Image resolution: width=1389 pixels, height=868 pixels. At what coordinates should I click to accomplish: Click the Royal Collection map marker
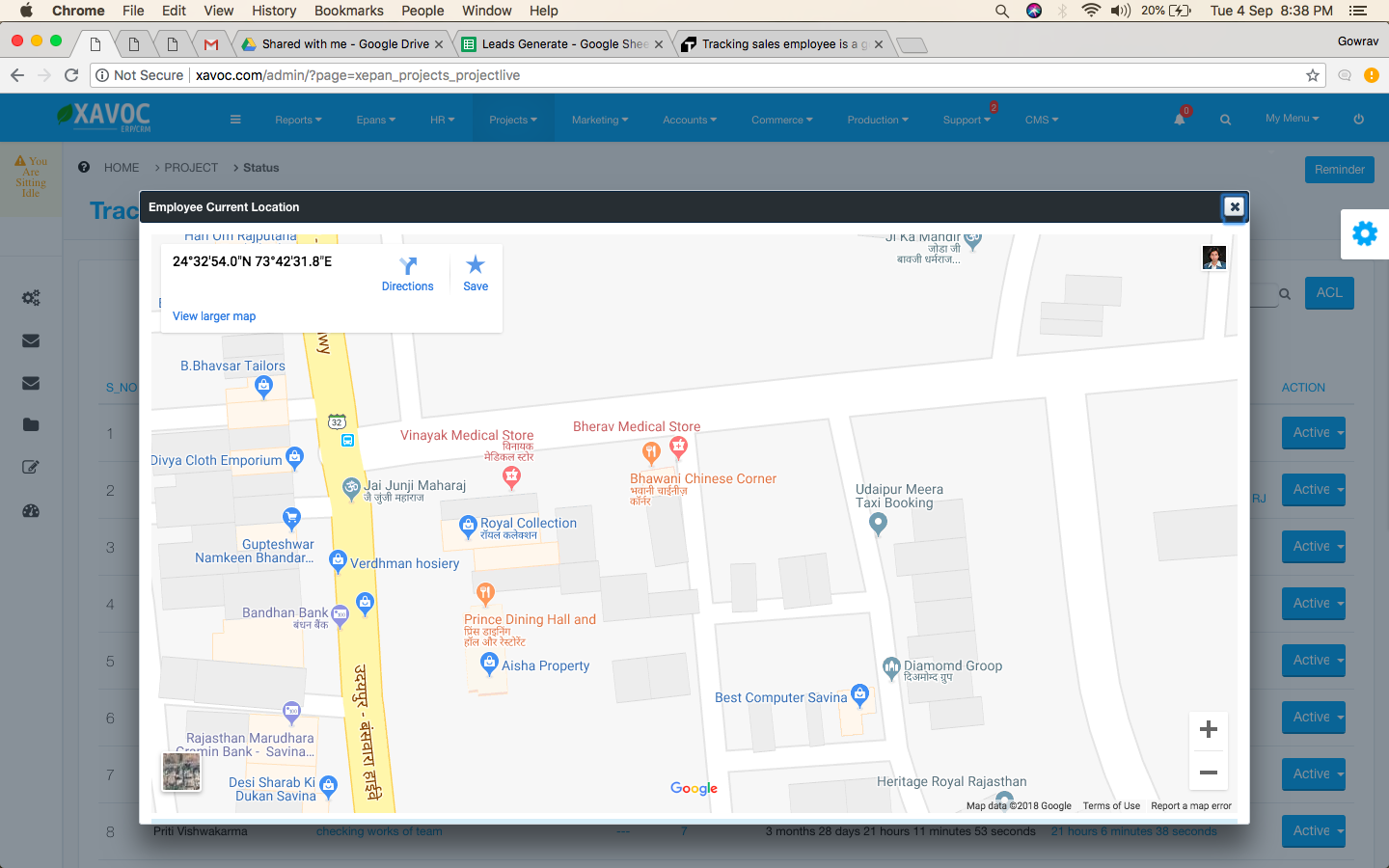pos(468,525)
